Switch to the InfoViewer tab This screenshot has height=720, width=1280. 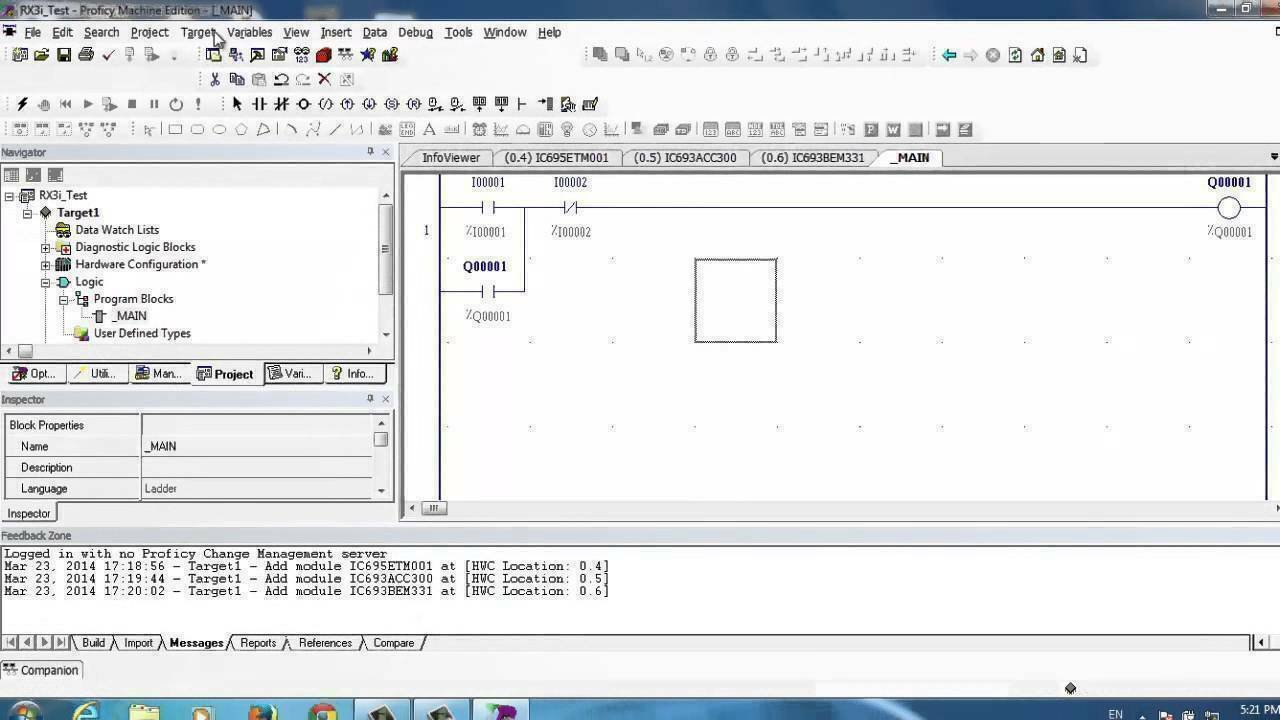450,157
